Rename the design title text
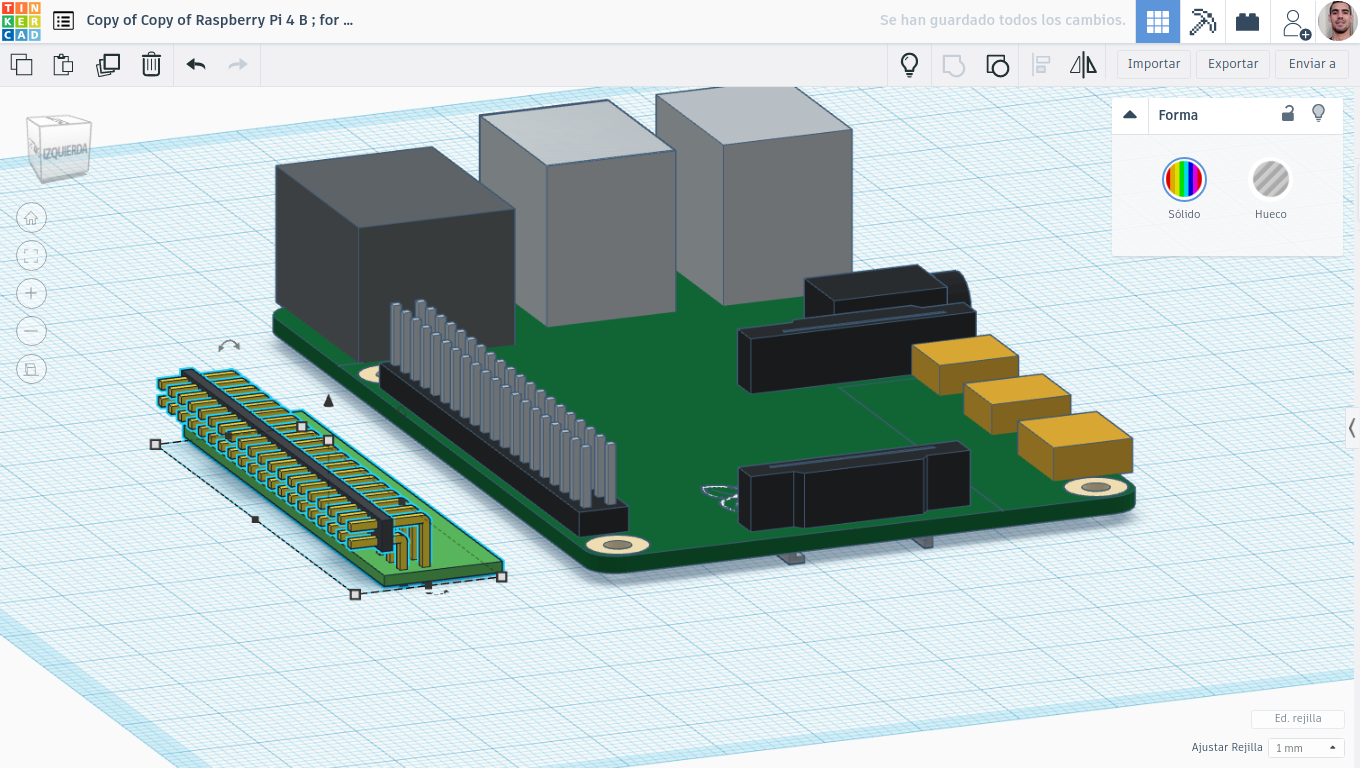Image resolution: width=1360 pixels, height=768 pixels. (219, 20)
